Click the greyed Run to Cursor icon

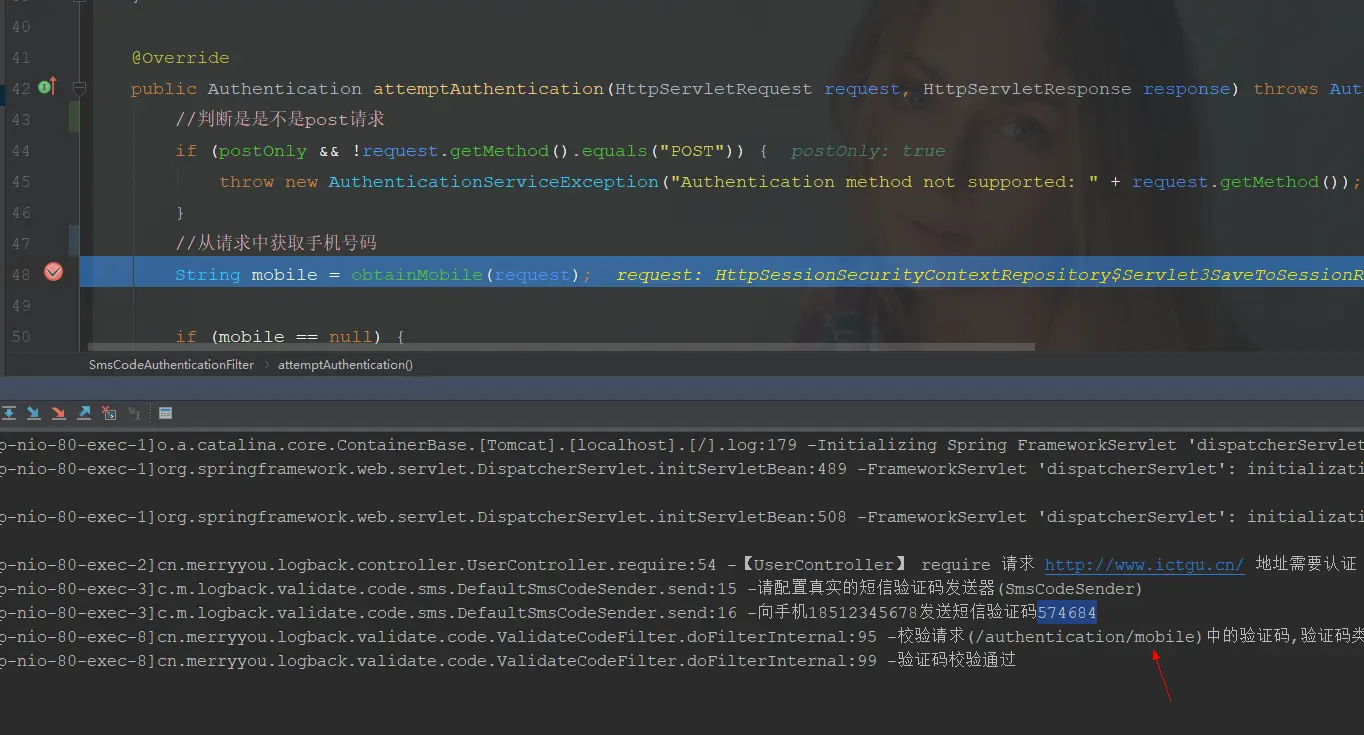click(134, 412)
